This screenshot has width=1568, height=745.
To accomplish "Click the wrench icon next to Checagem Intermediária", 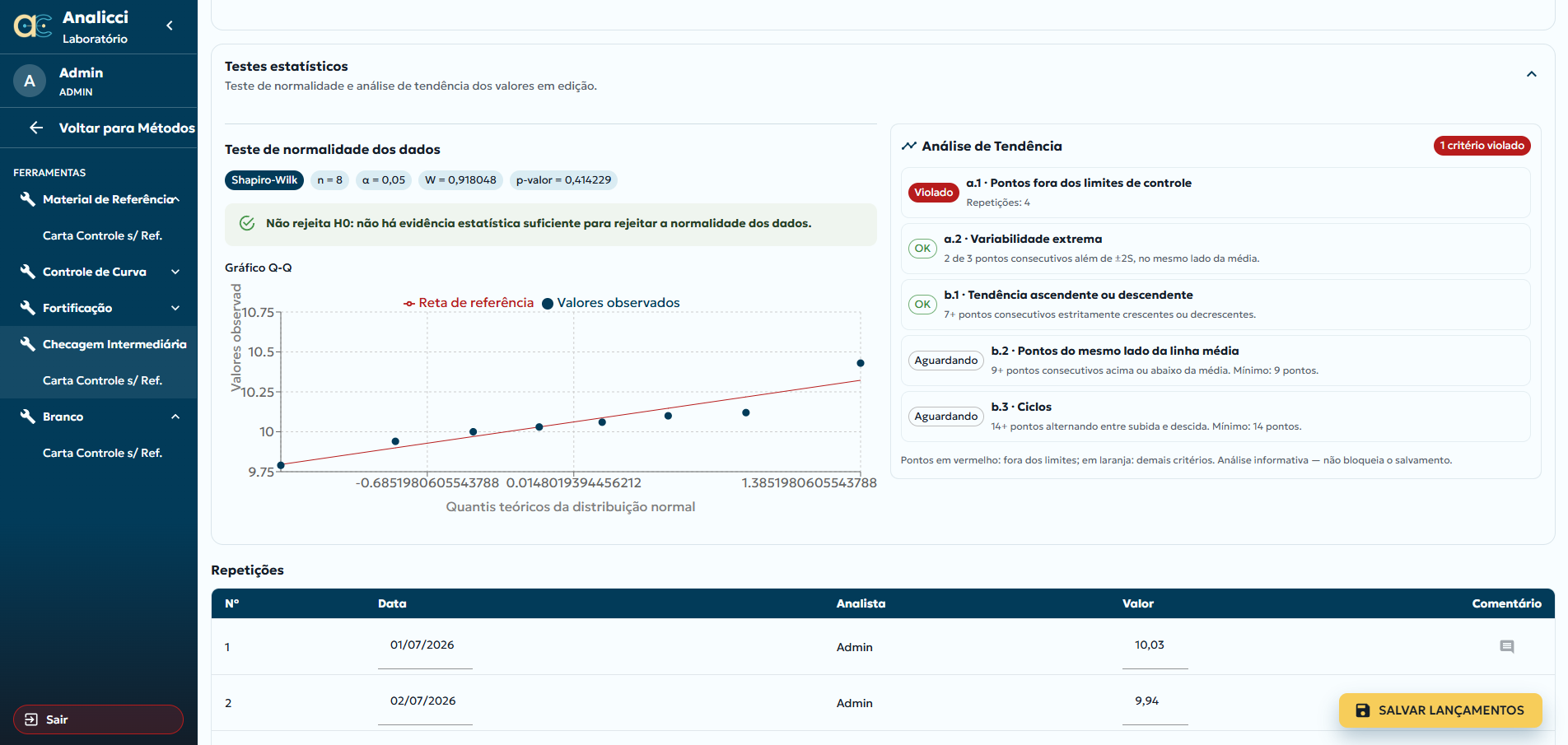I will (28, 344).
